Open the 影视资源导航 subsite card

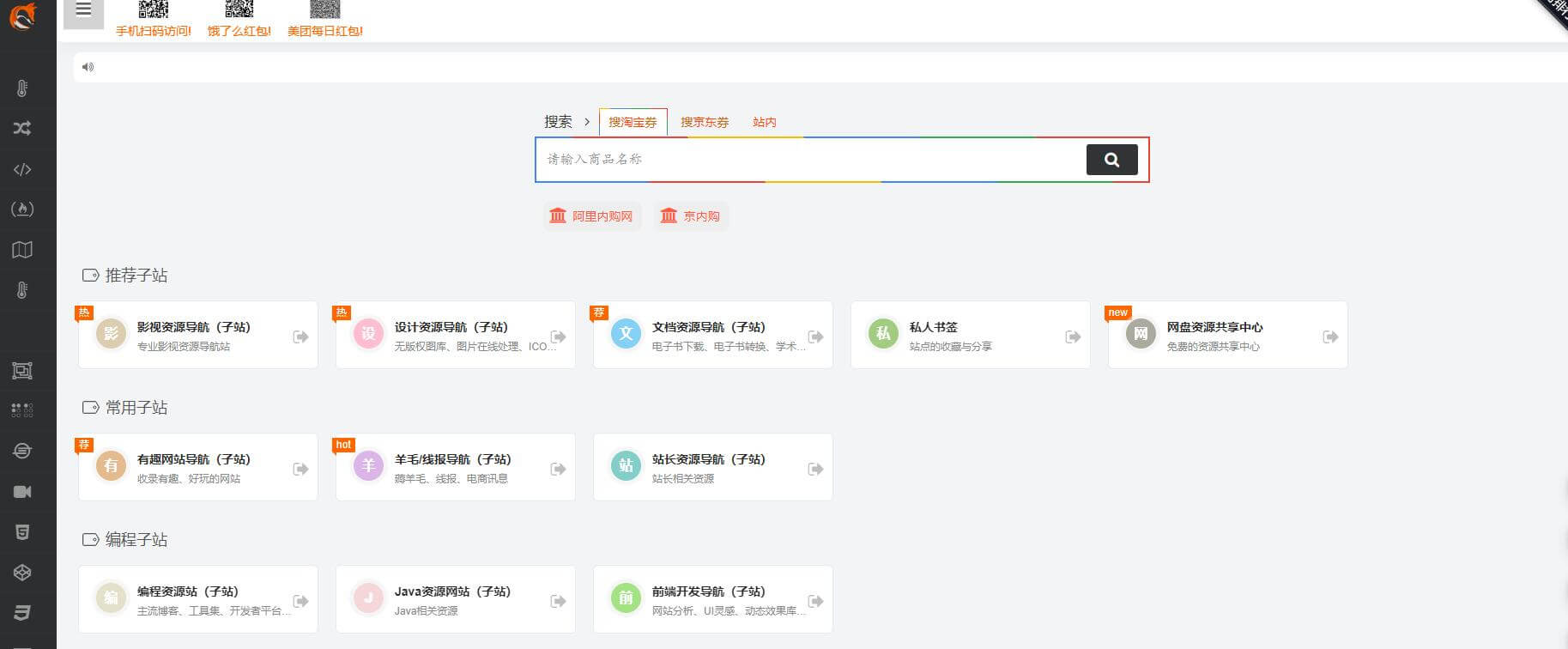click(194, 335)
